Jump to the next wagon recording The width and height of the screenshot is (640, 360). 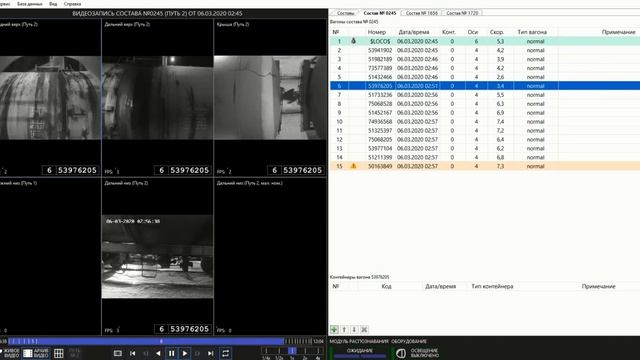click(211, 353)
